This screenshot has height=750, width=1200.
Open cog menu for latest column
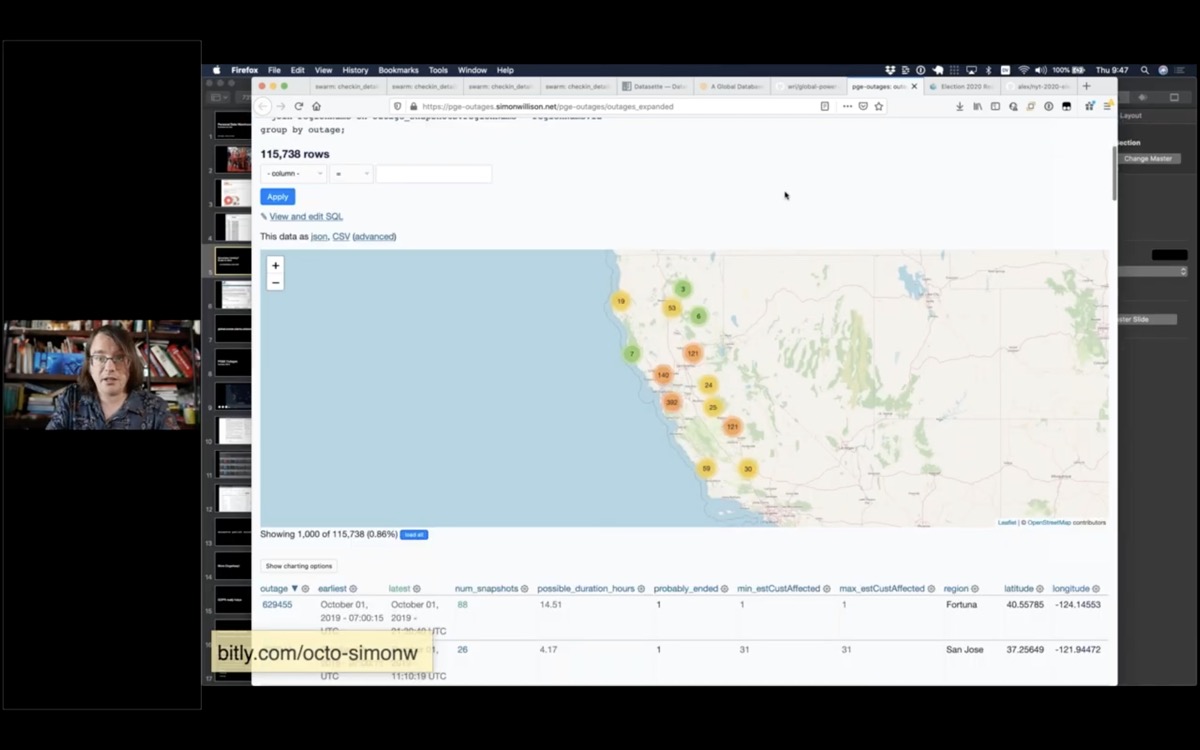417,589
